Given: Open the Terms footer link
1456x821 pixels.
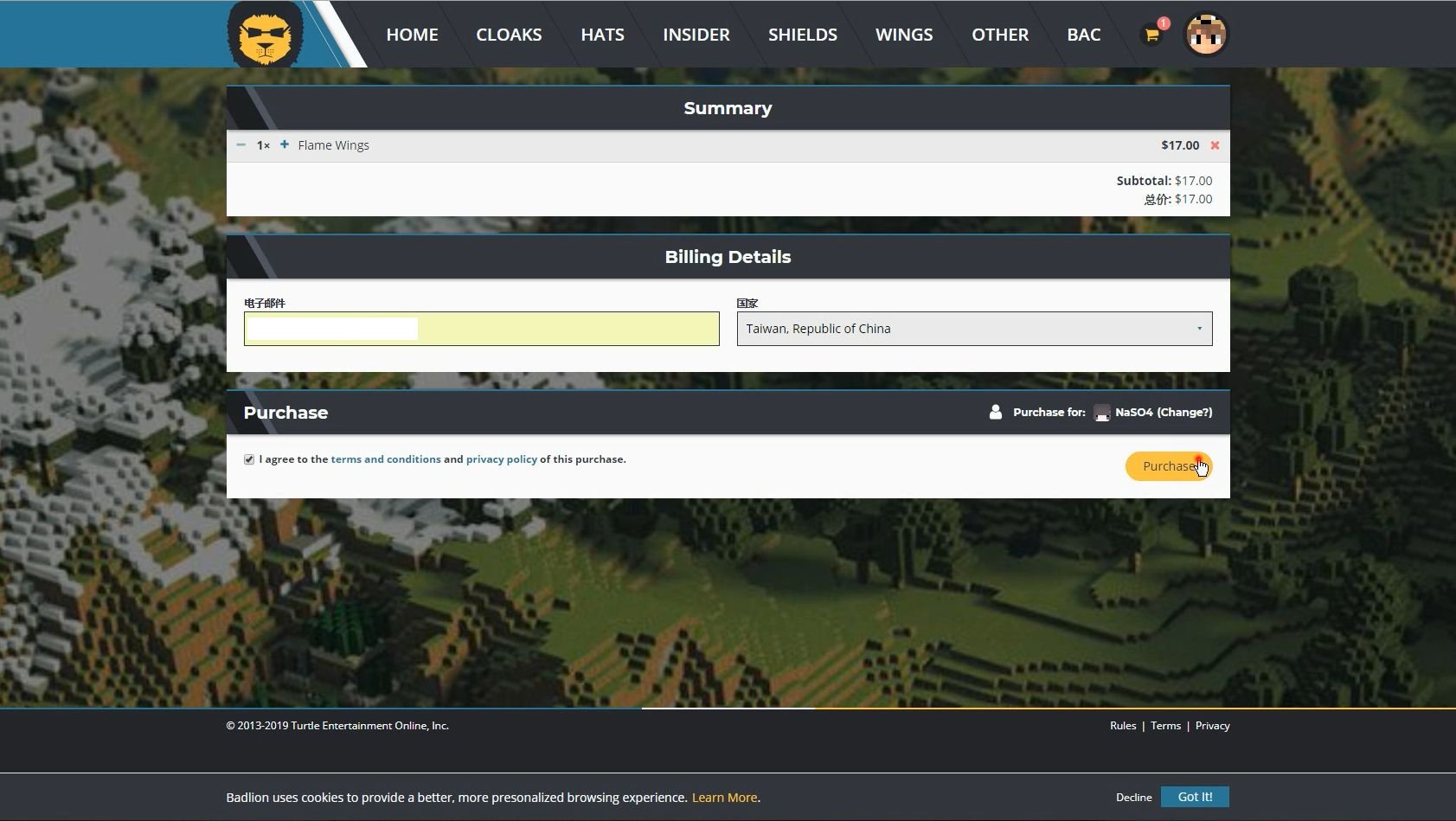Looking at the screenshot, I should (1165, 726).
